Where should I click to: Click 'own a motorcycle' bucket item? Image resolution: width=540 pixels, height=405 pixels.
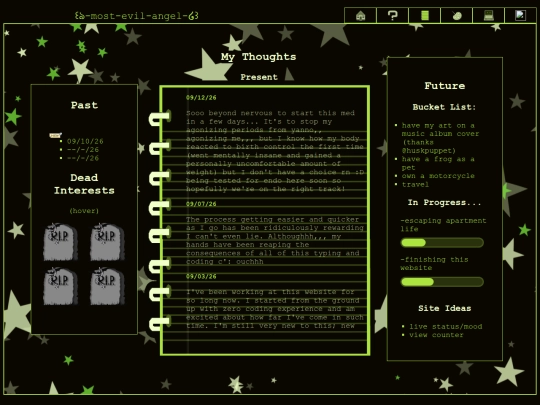pyautogui.click(x=438, y=176)
